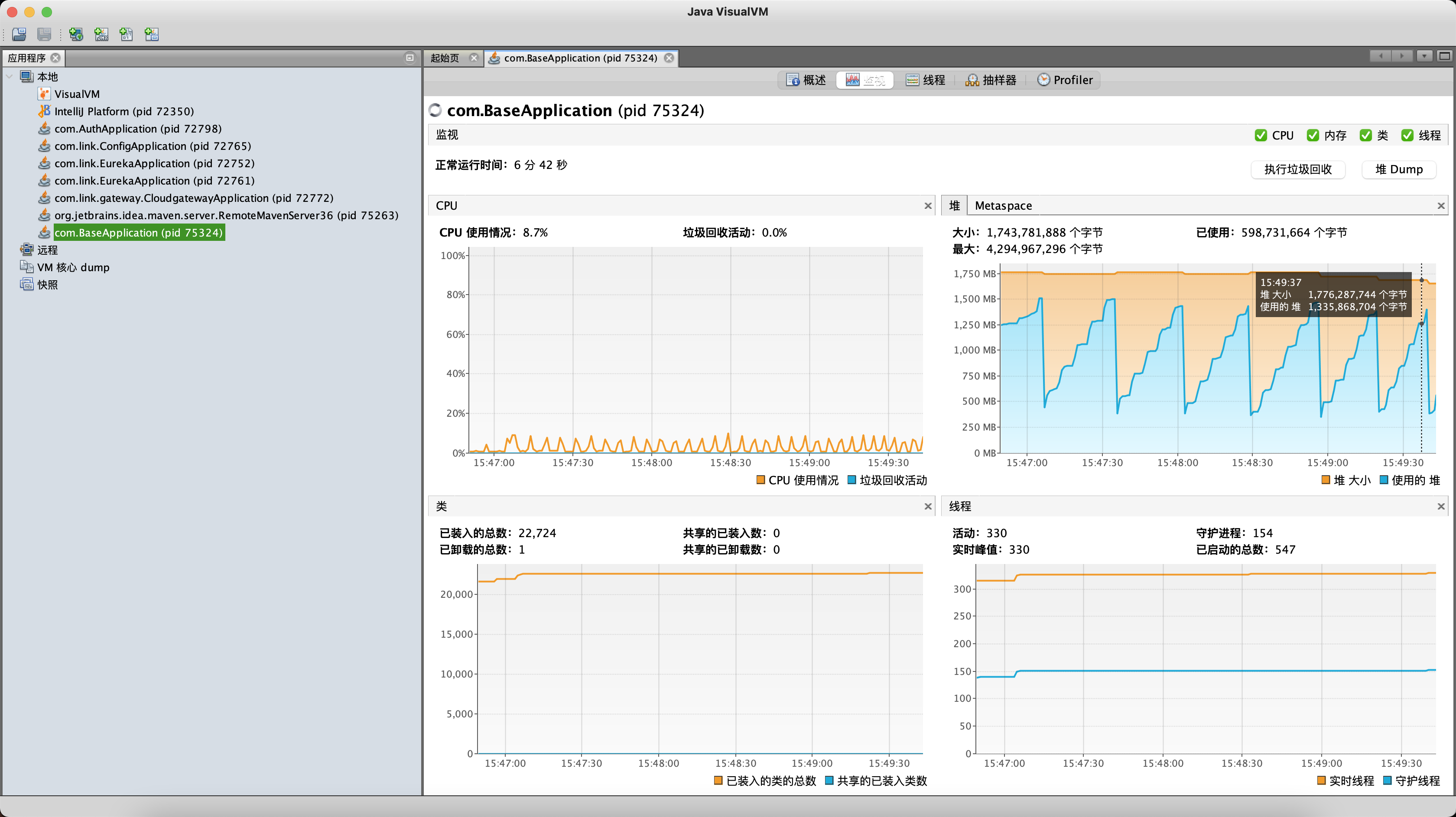Viewport: 1456px width, 817px height.
Task: Click the Java icon beside EurekaApplication pid 72752
Action: point(44,163)
